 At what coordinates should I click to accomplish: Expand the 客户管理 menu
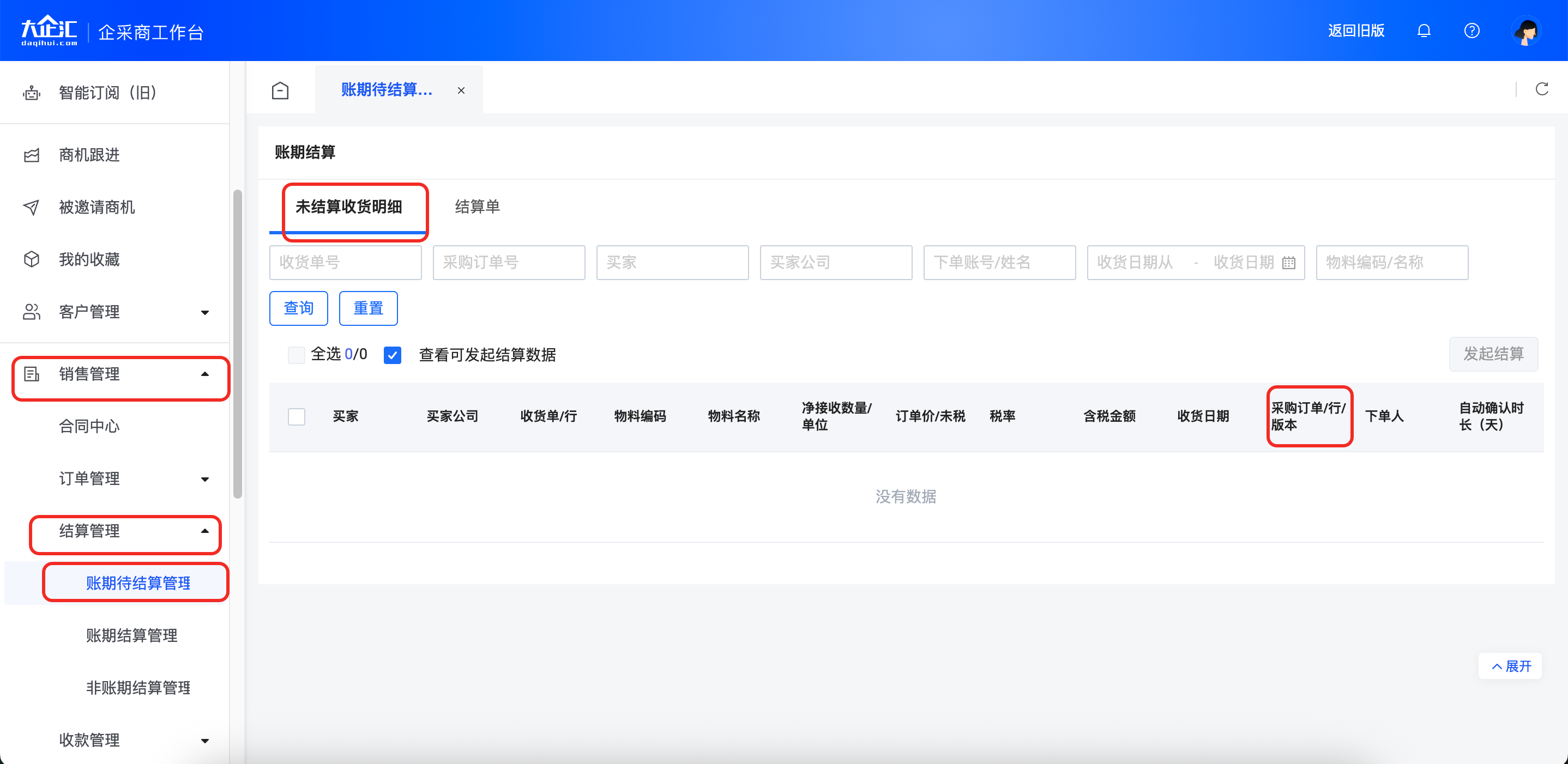coord(204,313)
